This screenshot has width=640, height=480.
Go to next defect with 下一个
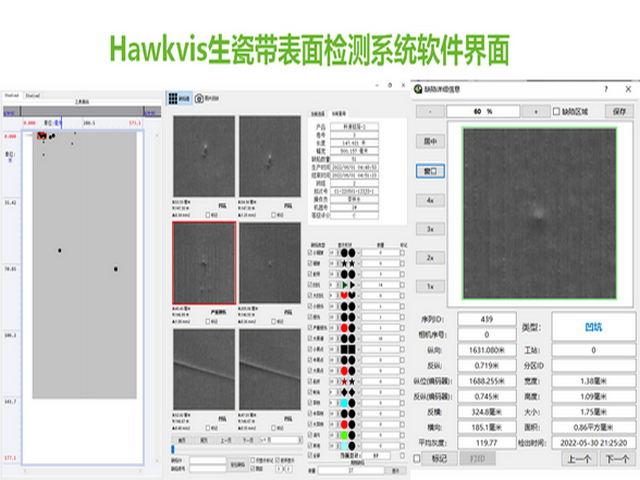click(x=616, y=459)
